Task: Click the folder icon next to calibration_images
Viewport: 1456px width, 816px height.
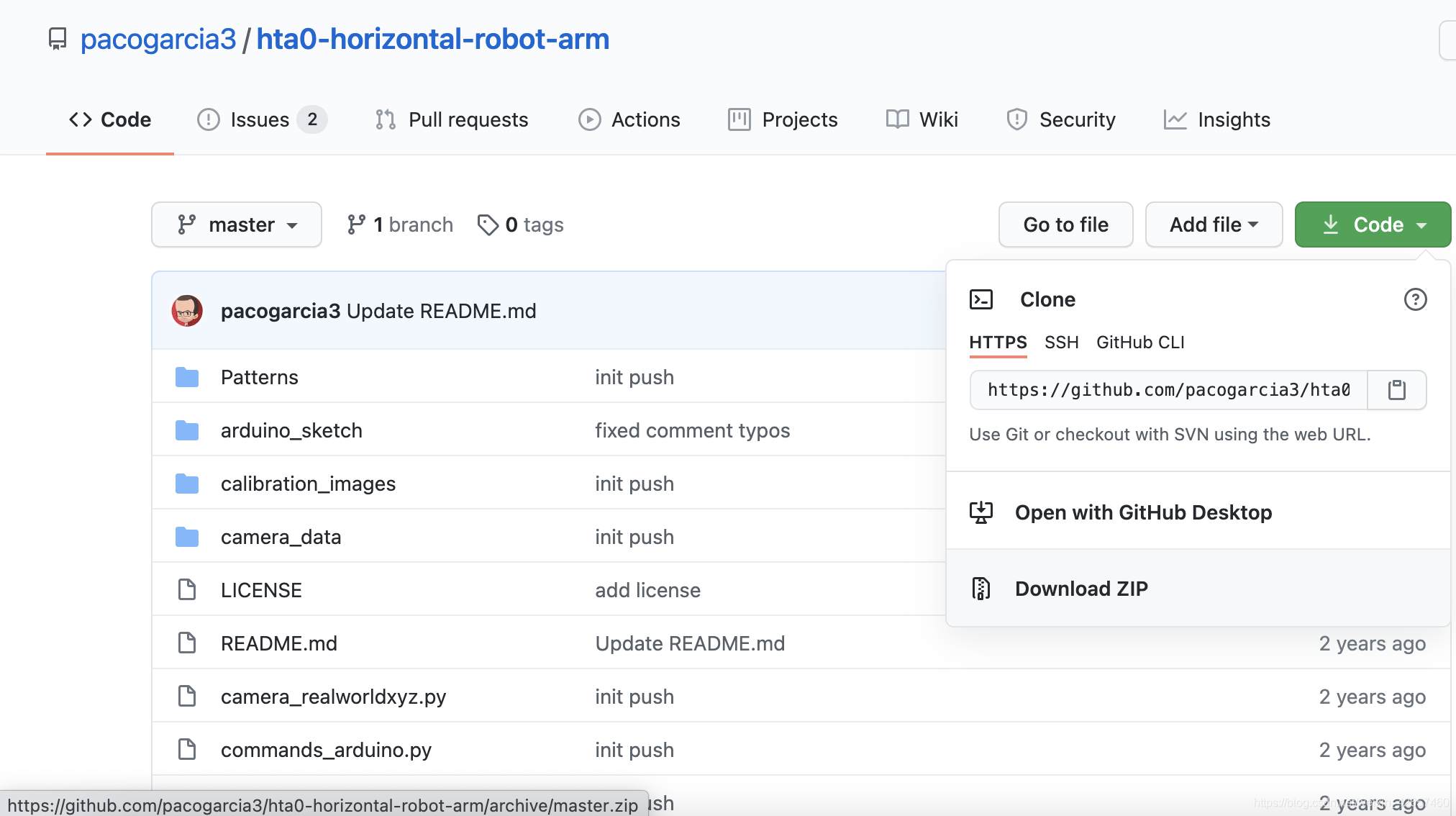Action: (187, 484)
